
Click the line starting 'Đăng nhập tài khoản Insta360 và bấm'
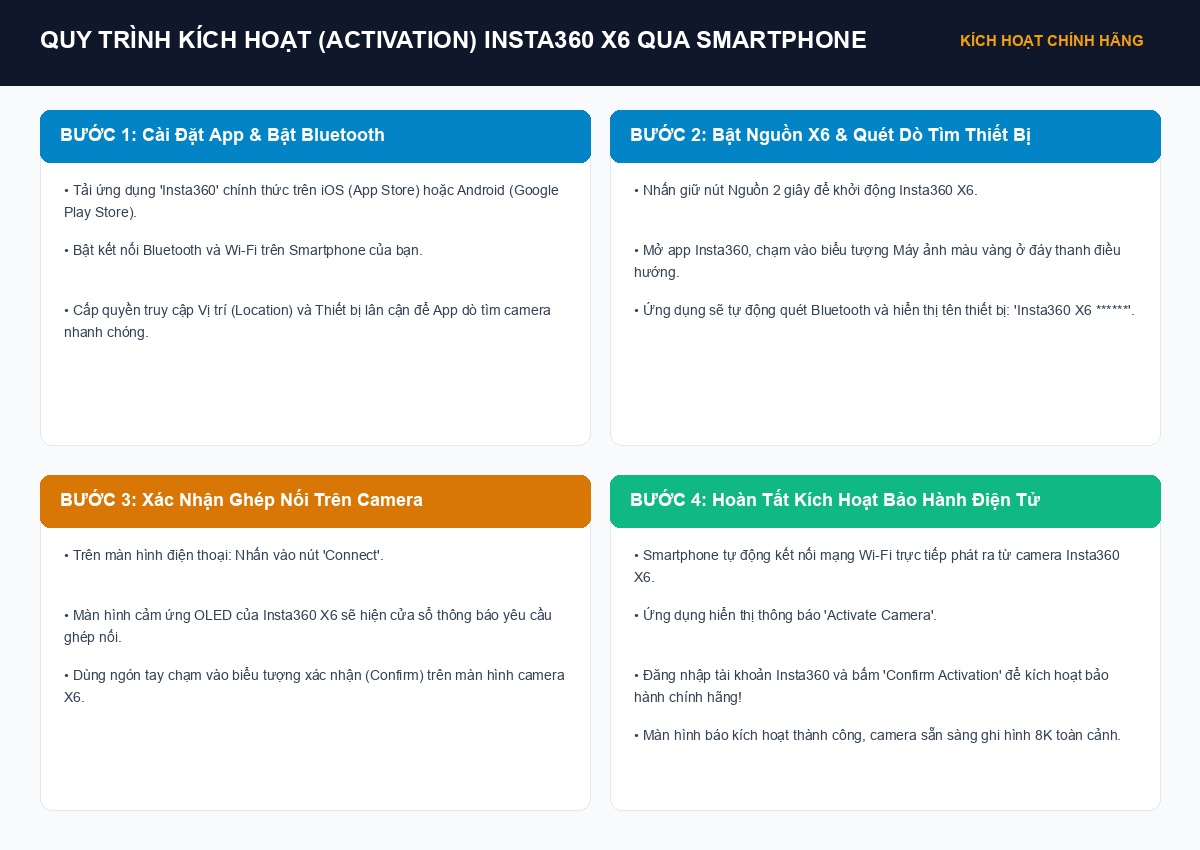coord(871,686)
